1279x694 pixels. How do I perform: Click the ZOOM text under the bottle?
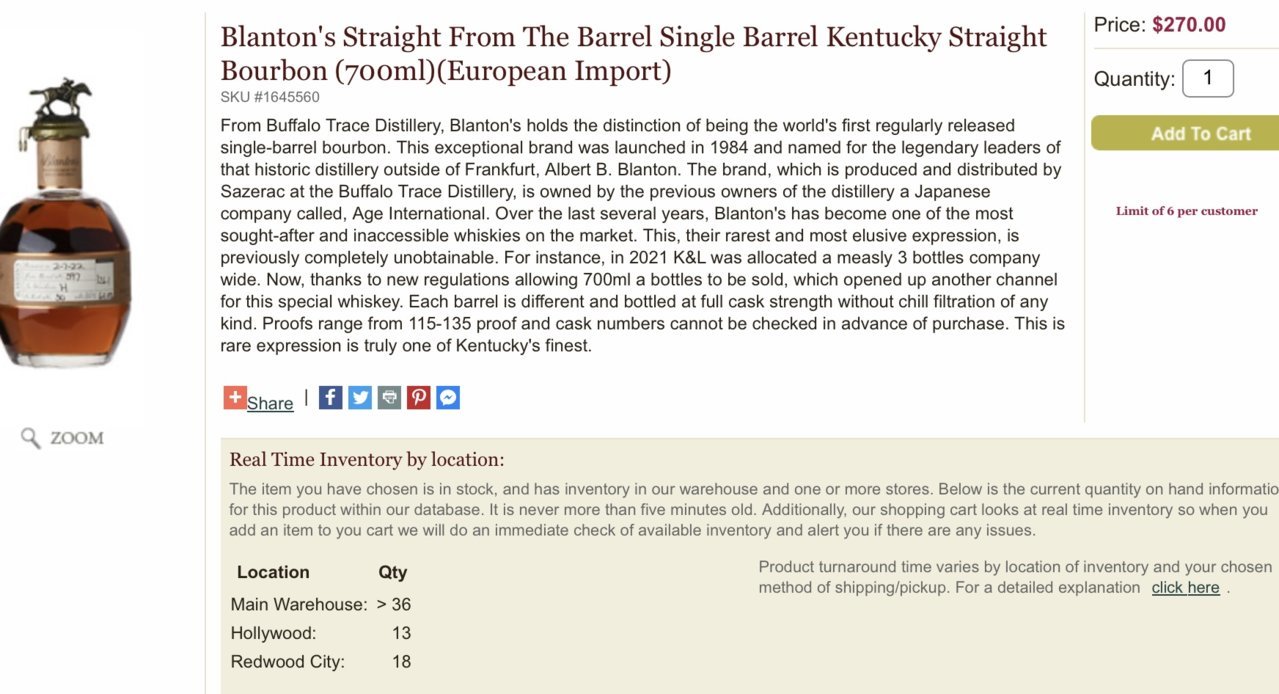click(x=77, y=438)
